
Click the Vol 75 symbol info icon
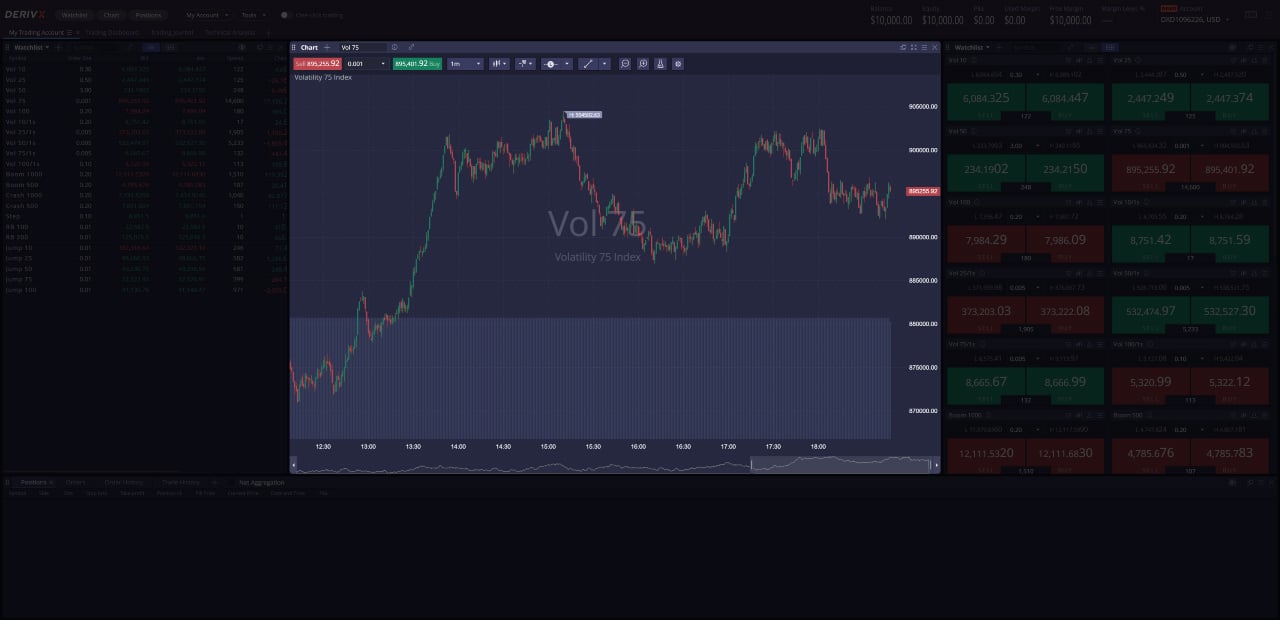[395, 47]
